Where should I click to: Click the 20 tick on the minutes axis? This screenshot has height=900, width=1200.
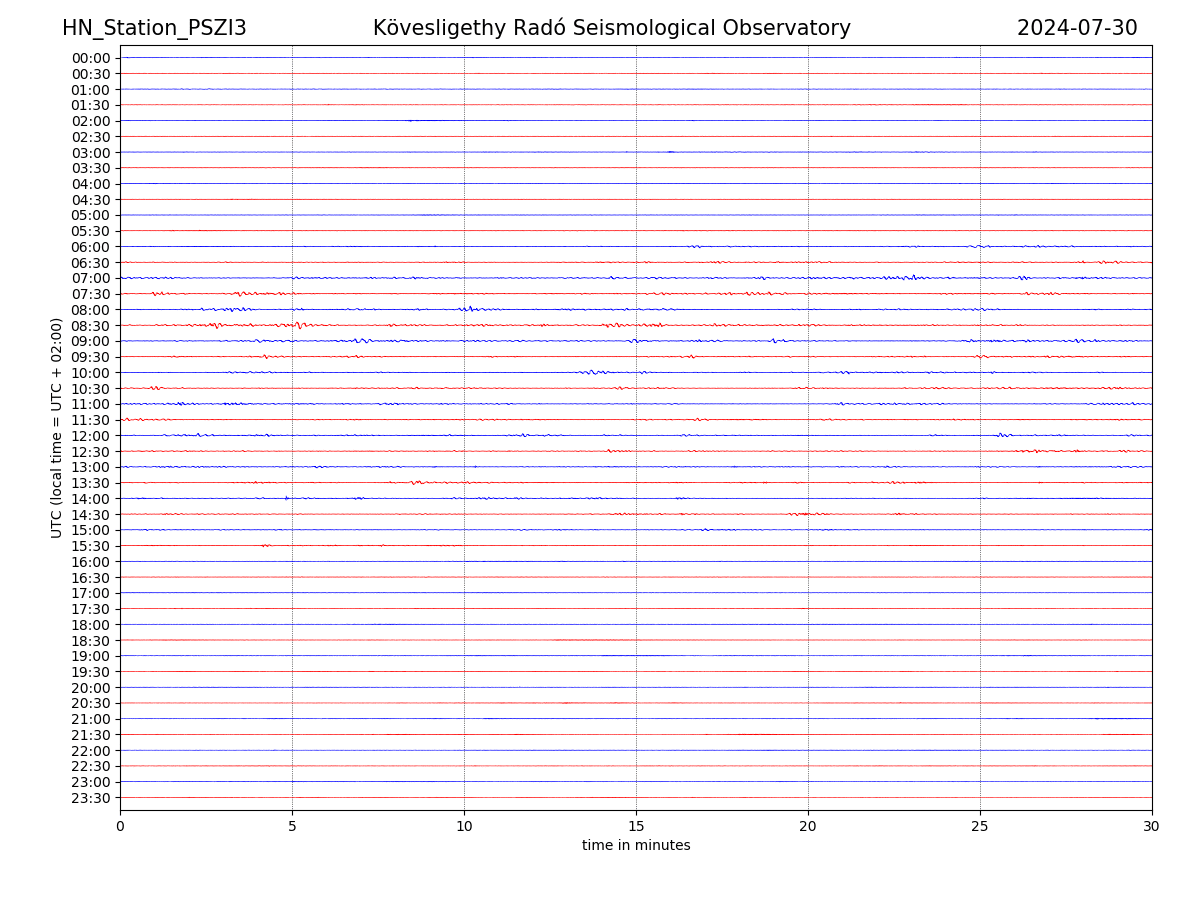[x=808, y=826]
